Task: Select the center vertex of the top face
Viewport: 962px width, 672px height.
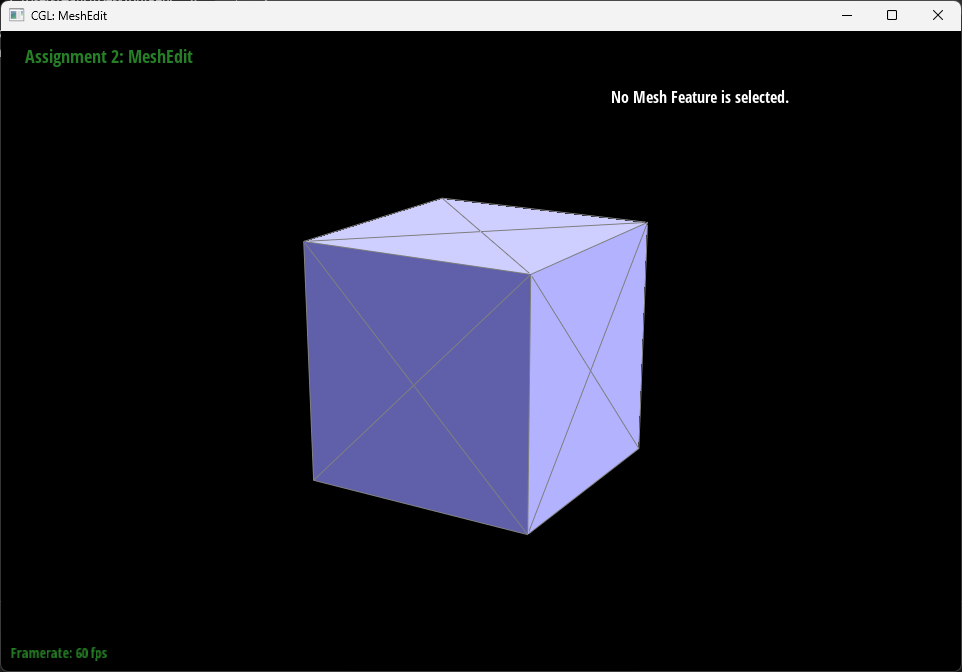Action: point(481,231)
